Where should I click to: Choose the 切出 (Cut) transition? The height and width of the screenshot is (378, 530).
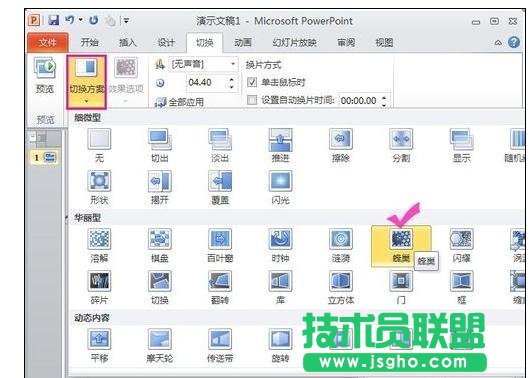160,145
